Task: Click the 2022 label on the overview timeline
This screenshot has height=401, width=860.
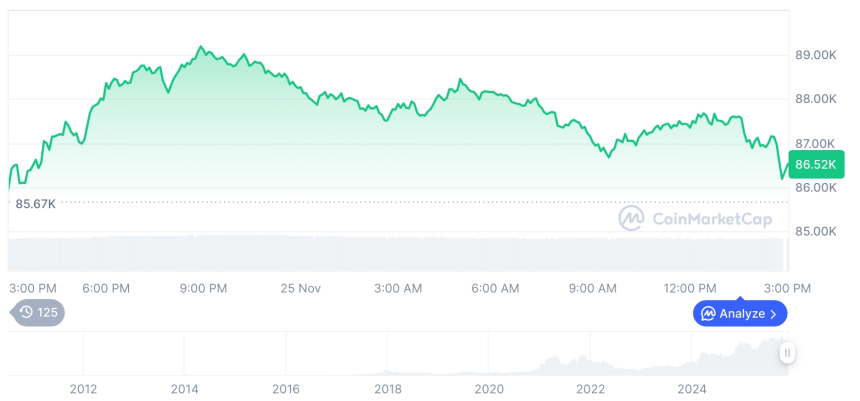Action: pos(591,389)
